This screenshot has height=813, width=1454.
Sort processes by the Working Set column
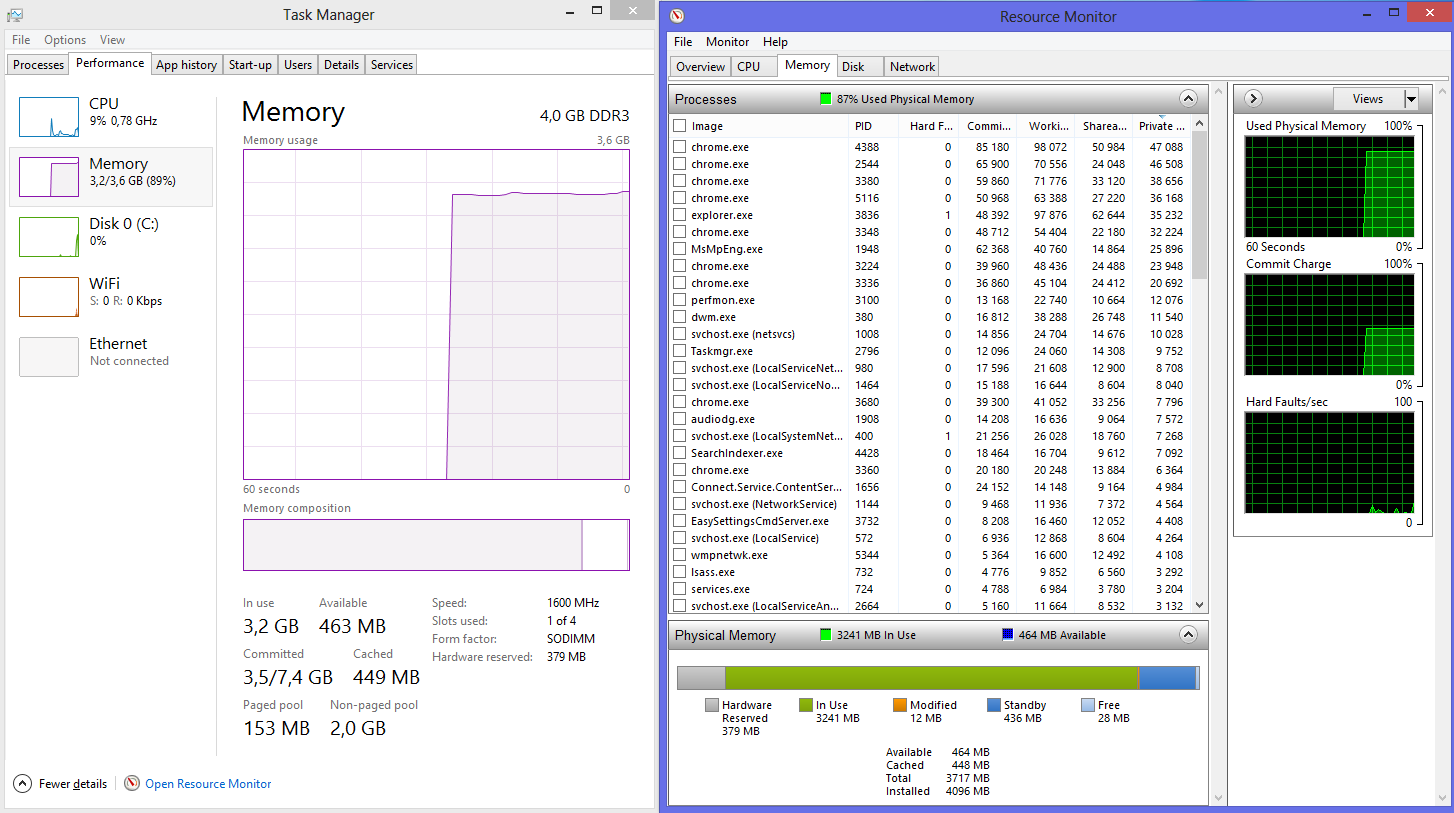pyautogui.click(x=1046, y=126)
